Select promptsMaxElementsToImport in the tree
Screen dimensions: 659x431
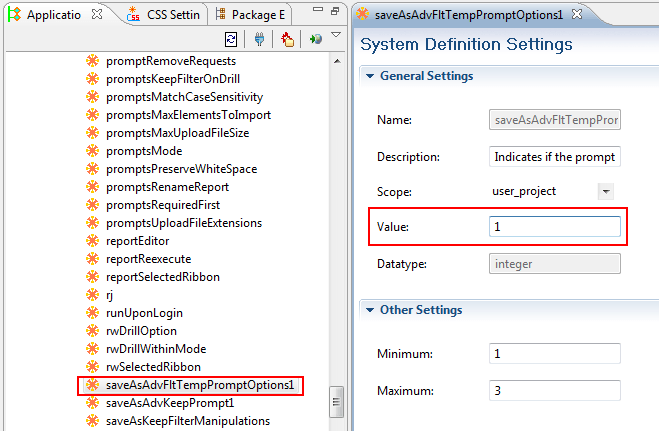(x=188, y=115)
